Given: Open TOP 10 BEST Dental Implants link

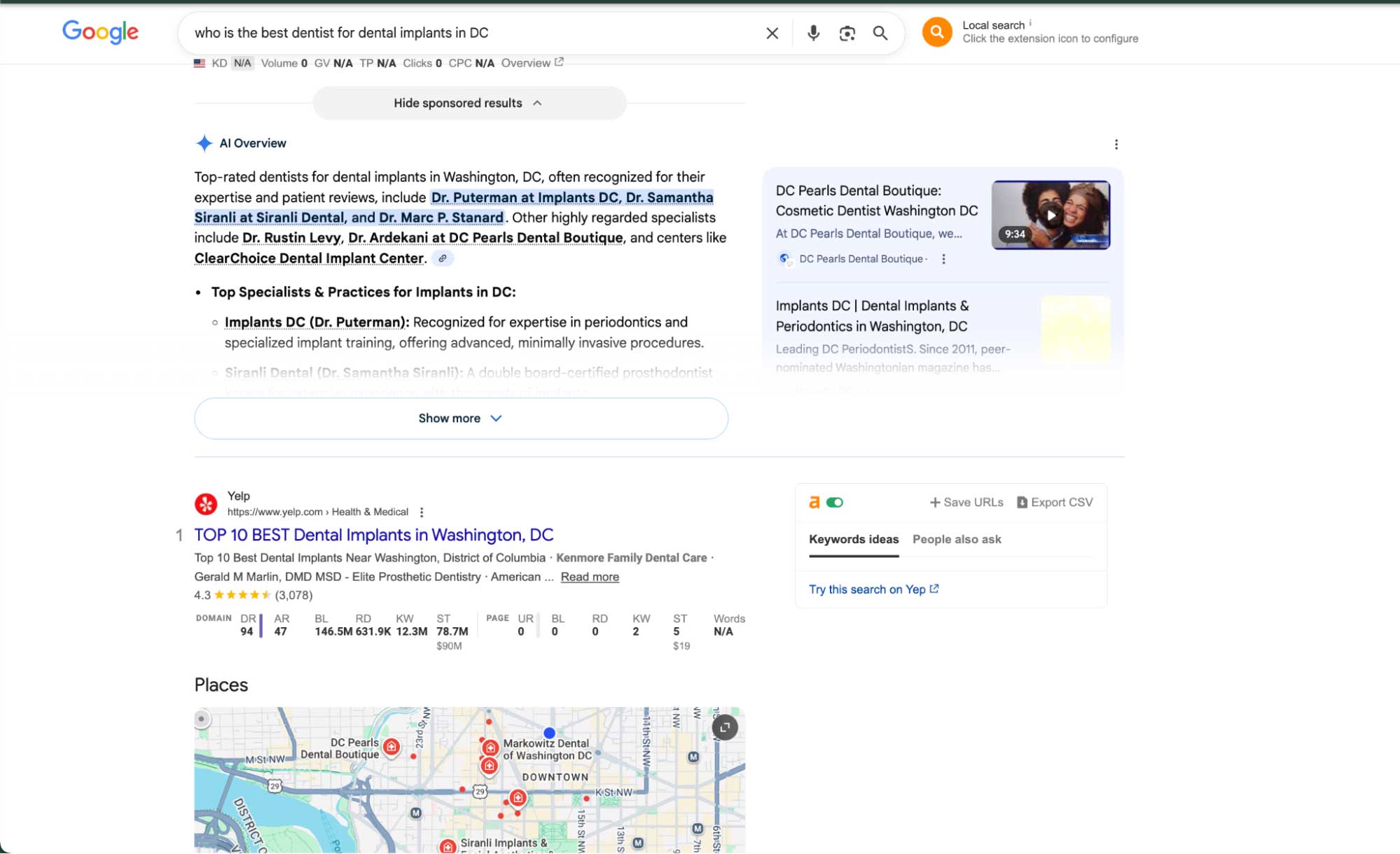Looking at the screenshot, I should click(373, 535).
